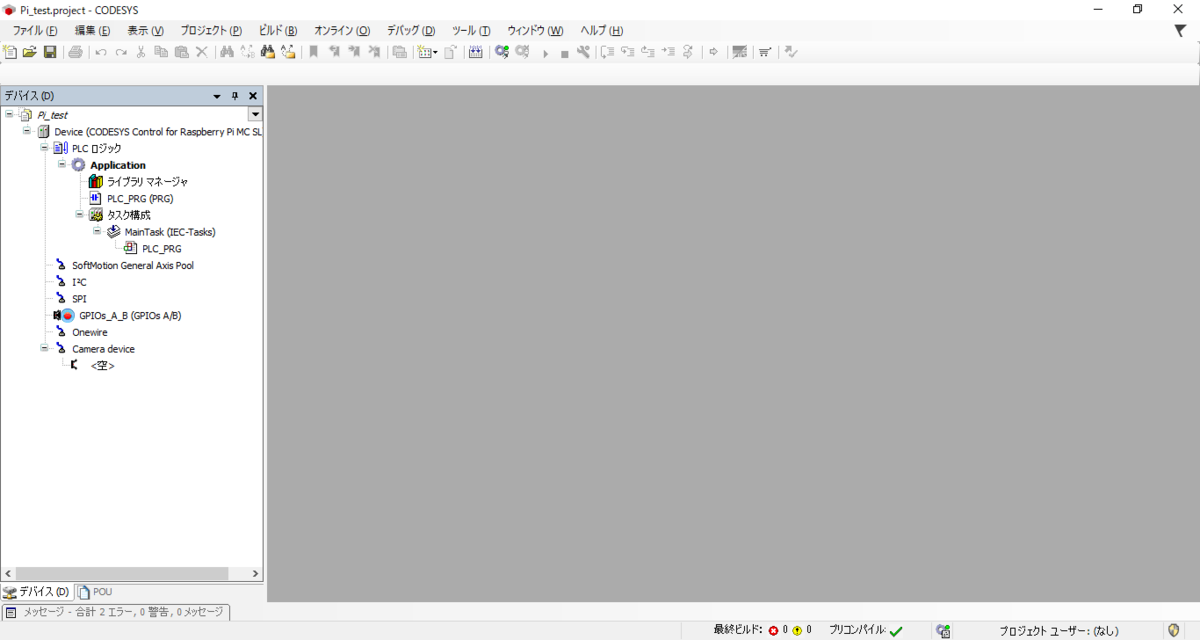This screenshot has height=640, width=1200.
Task: Open the オンライン (O) menu
Action: tap(342, 31)
